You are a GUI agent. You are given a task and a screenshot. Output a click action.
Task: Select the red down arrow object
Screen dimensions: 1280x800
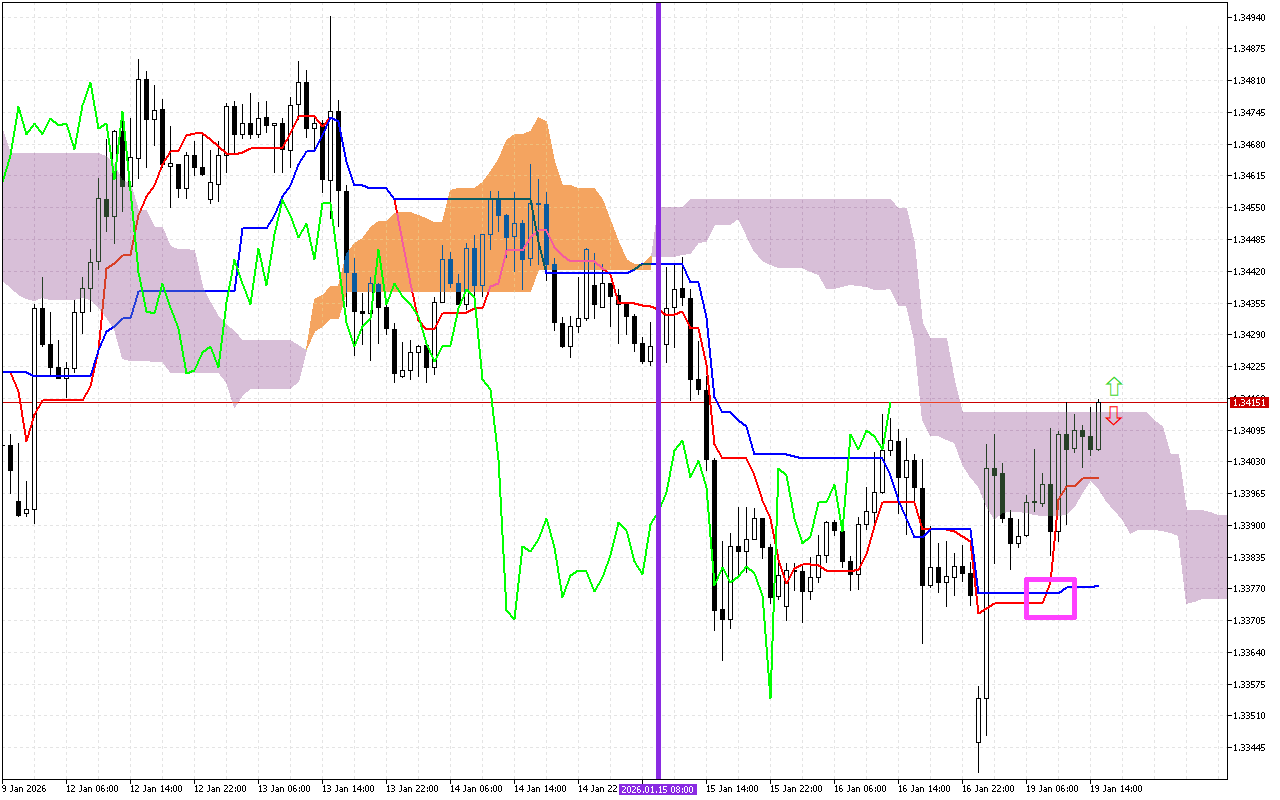1112,417
